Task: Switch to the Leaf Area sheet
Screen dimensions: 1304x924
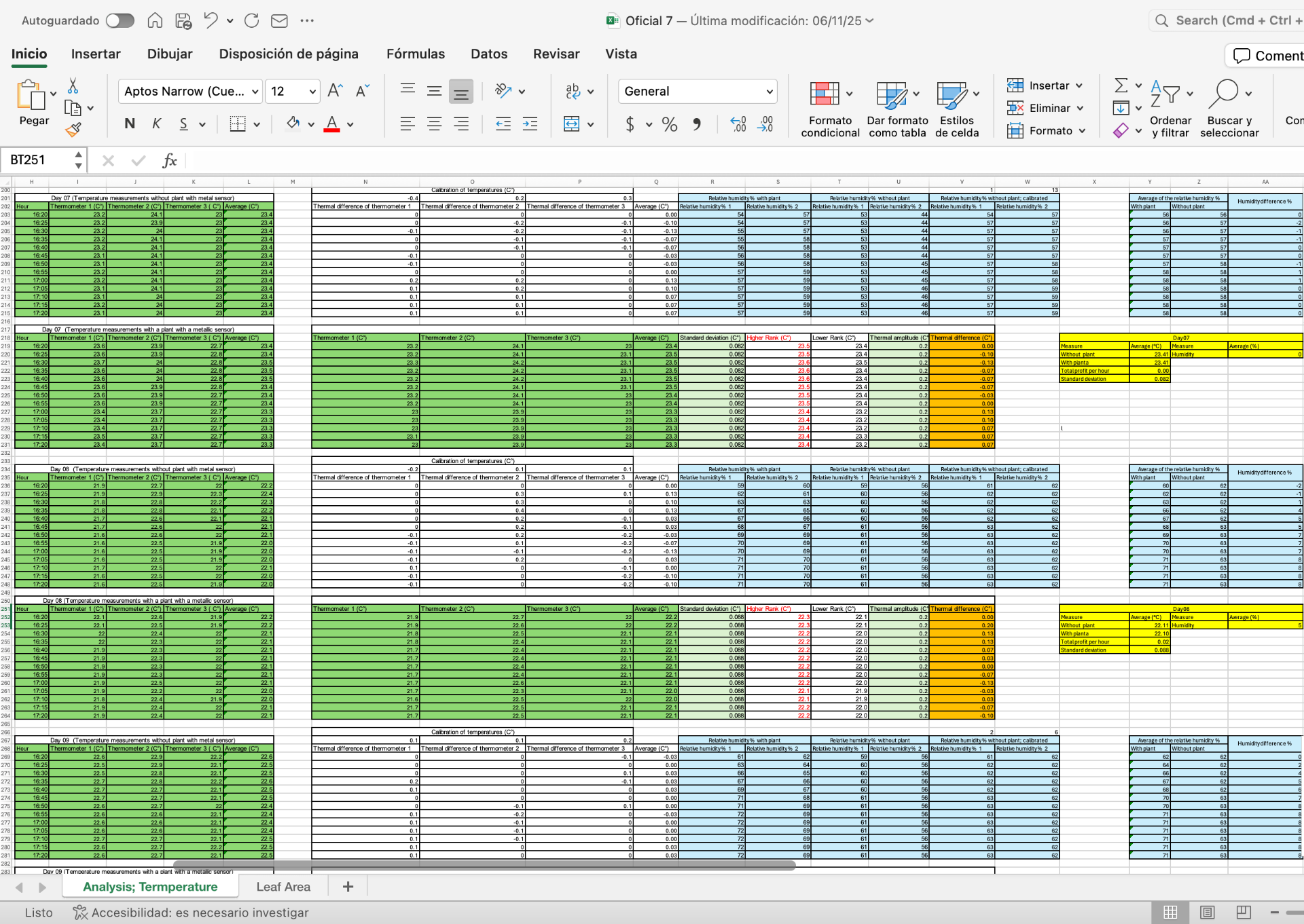Action: [283, 887]
